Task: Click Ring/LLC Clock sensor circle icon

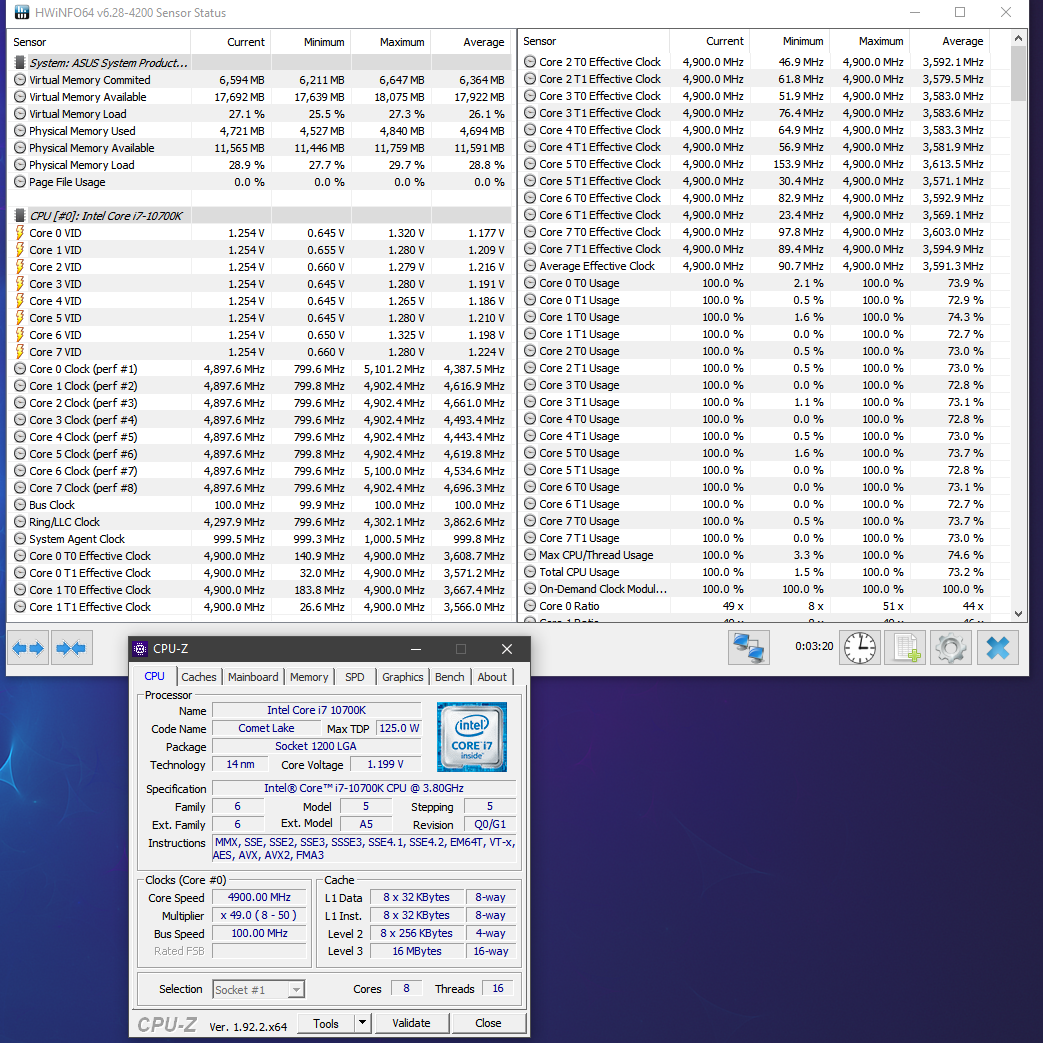Action: click(x=20, y=522)
